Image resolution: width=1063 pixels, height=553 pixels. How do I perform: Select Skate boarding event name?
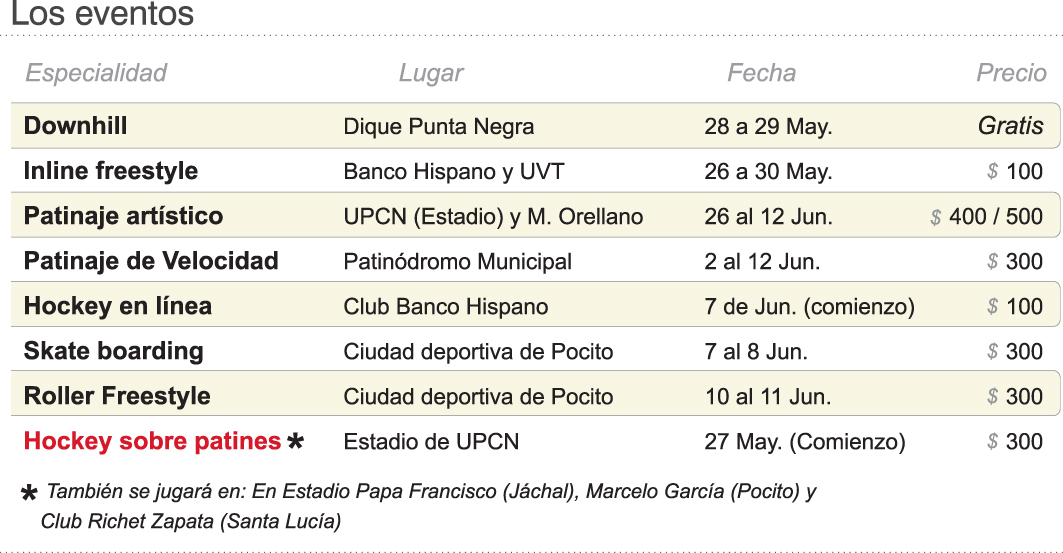point(113,351)
